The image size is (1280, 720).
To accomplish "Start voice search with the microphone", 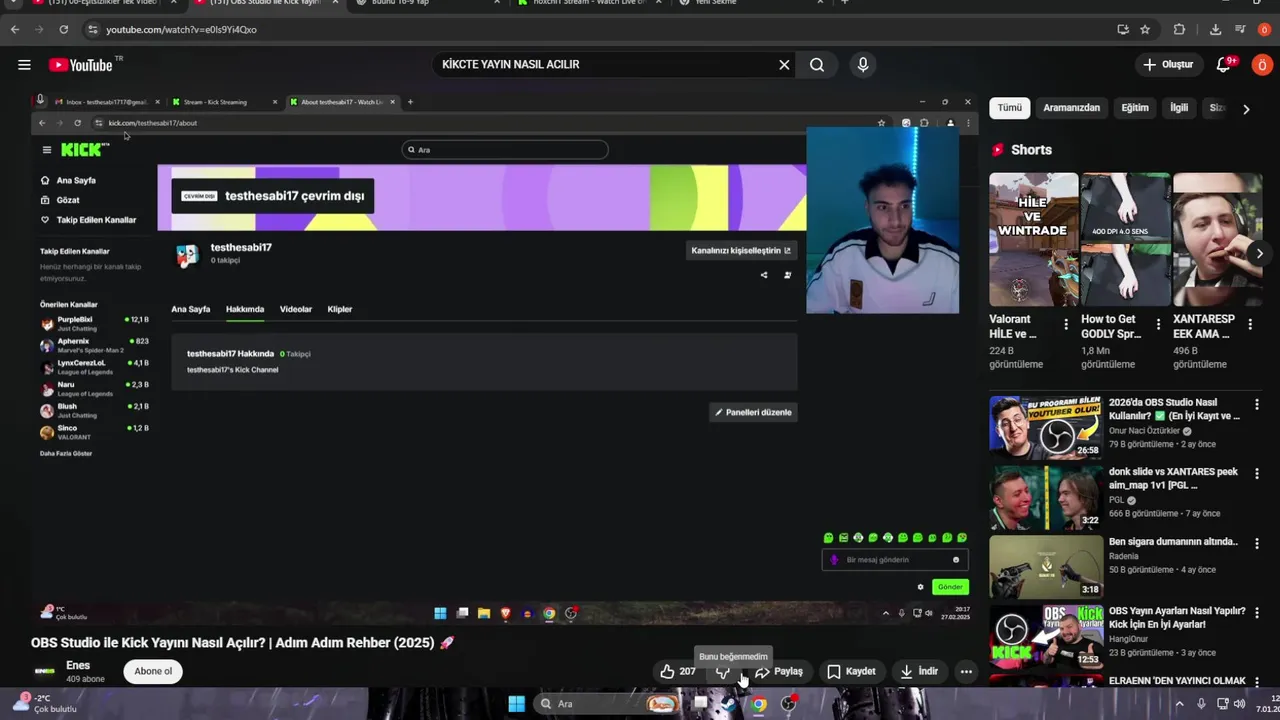I will (x=863, y=65).
